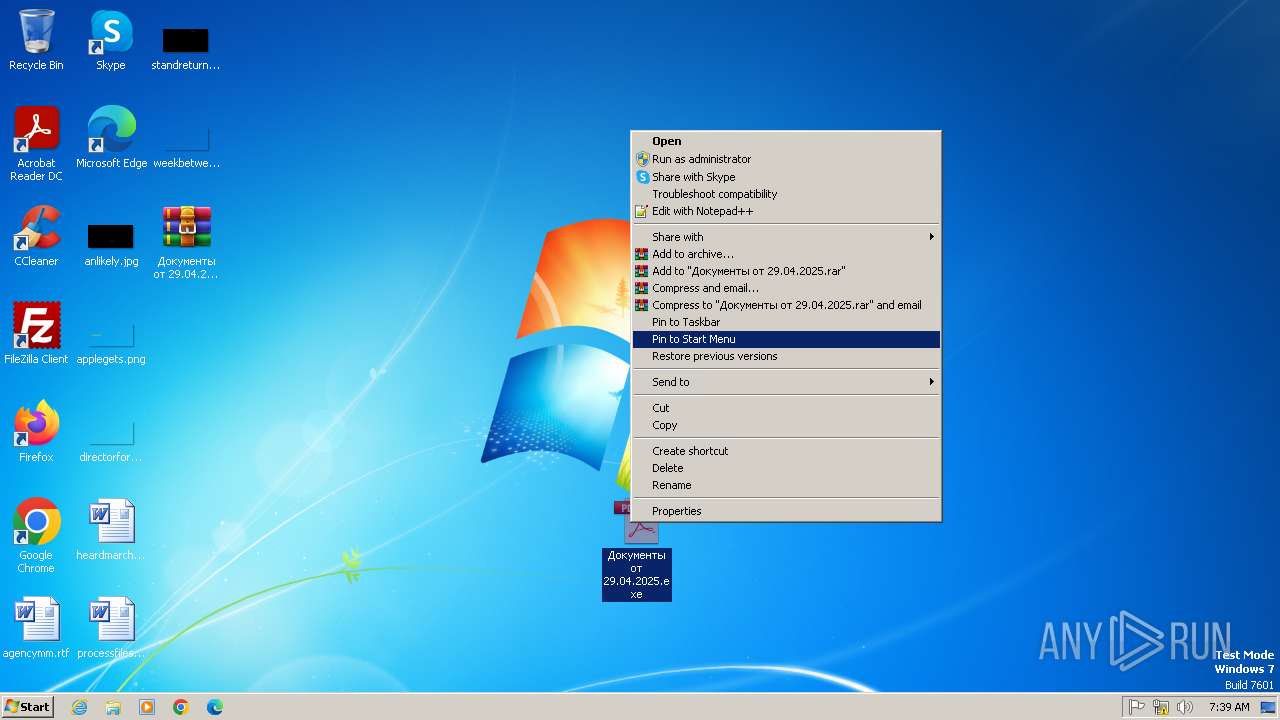The height and width of the screenshot is (720, 1280).
Task: Choose Add to "Документы от 29.04.2025.rar"
Action: (786, 271)
